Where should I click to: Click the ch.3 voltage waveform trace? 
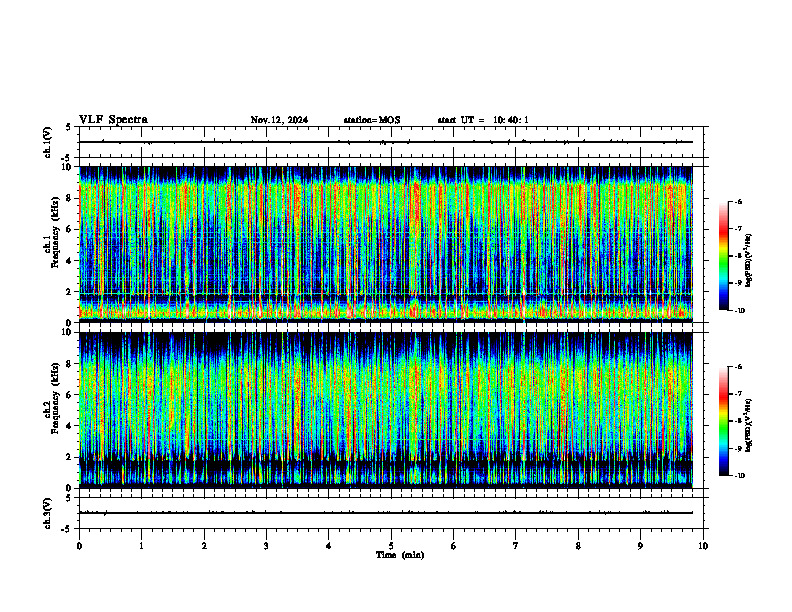point(386,513)
